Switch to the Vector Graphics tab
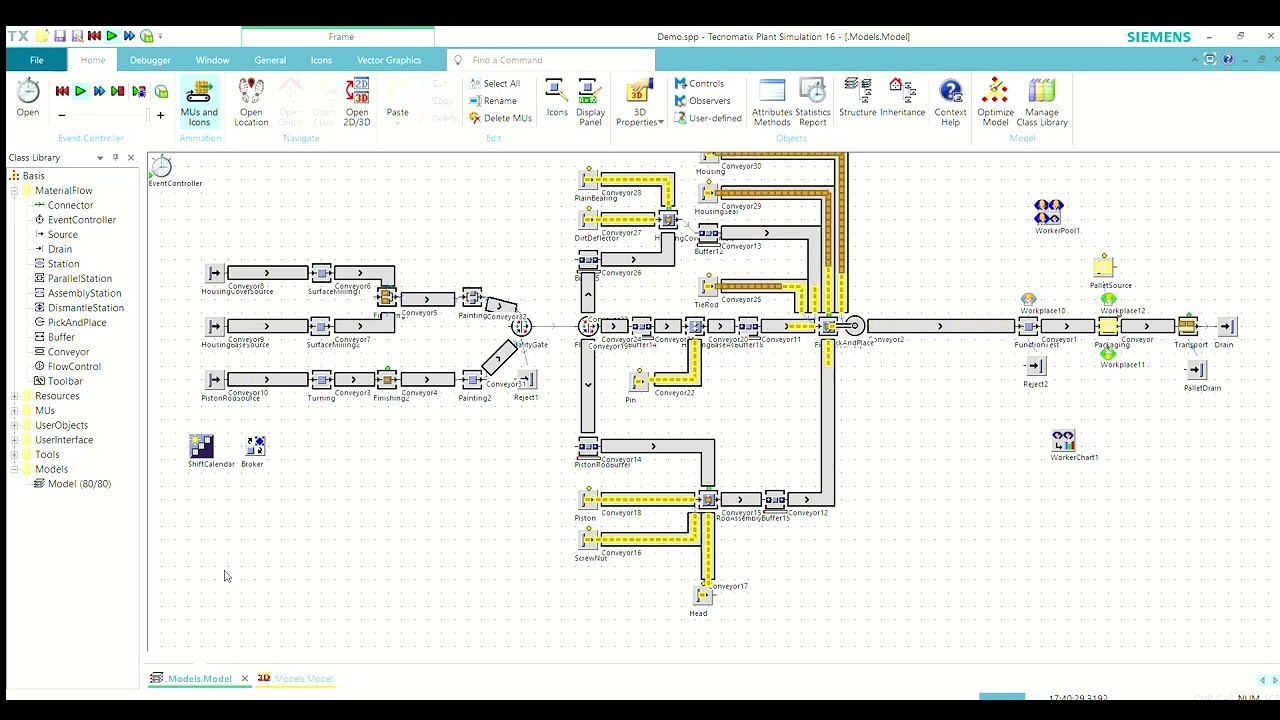 click(389, 60)
